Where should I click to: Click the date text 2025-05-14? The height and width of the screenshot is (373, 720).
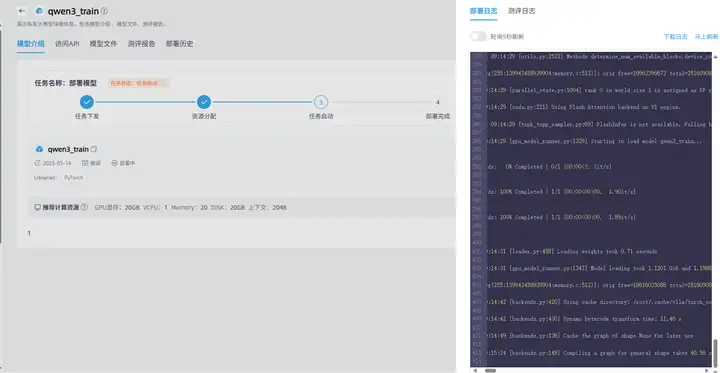57,163
